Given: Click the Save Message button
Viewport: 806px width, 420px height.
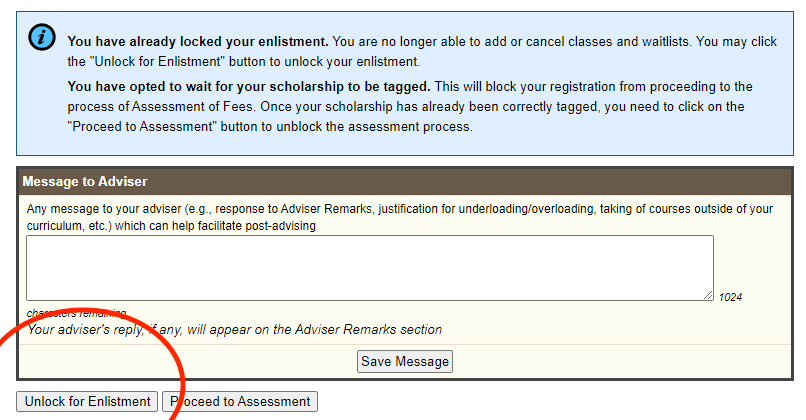Looking at the screenshot, I should (x=405, y=361).
